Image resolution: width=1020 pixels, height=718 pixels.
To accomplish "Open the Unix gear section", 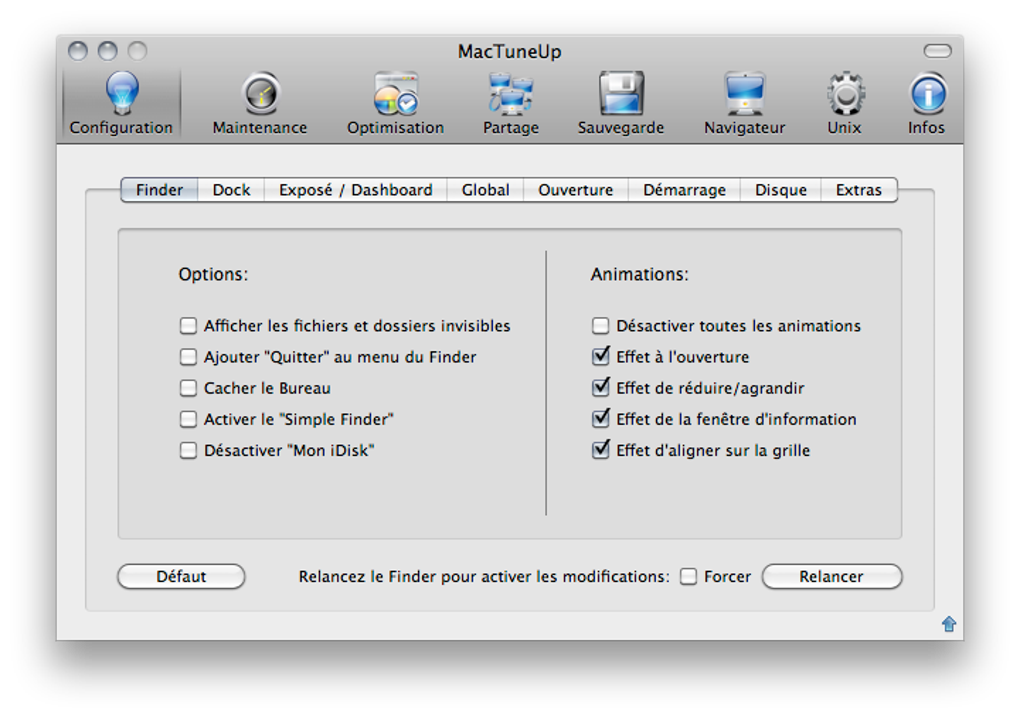I will pyautogui.click(x=844, y=103).
